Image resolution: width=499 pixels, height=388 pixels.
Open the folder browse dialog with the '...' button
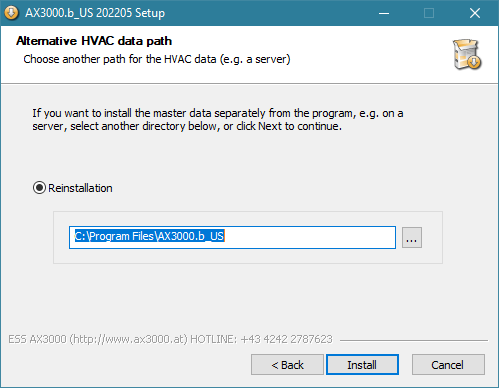[x=412, y=237]
